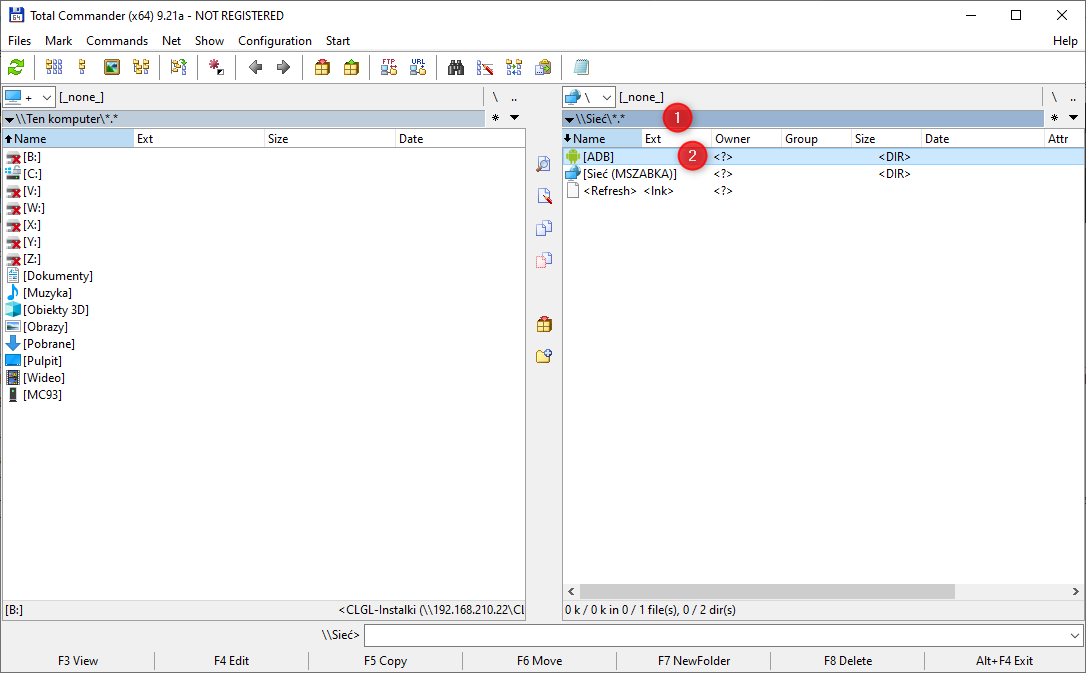Screen dimensions: 1086x673
Task: Click the green Reread source refresh icon
Action: tap(16, 68)
